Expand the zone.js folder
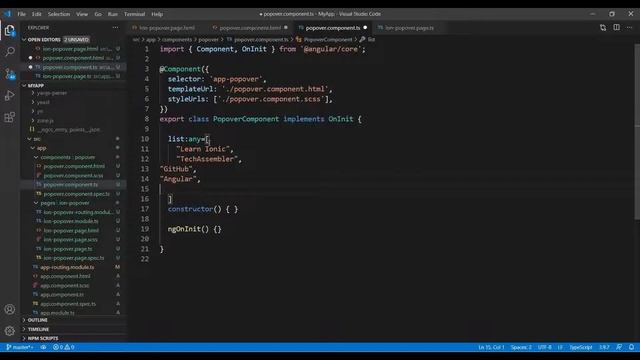640x360 pixels. pos(45,120)
